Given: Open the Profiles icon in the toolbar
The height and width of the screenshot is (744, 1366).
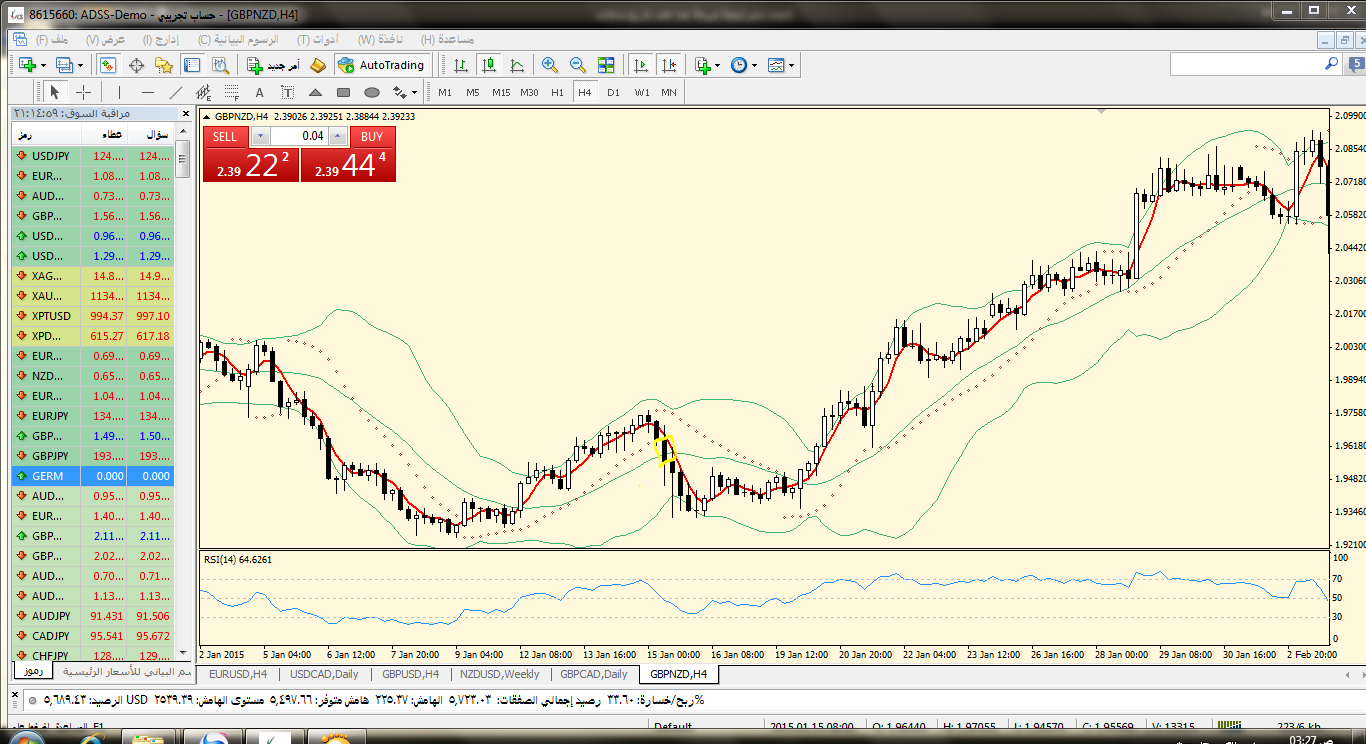Looking at the screenshot, I should [x=64, y=65].
